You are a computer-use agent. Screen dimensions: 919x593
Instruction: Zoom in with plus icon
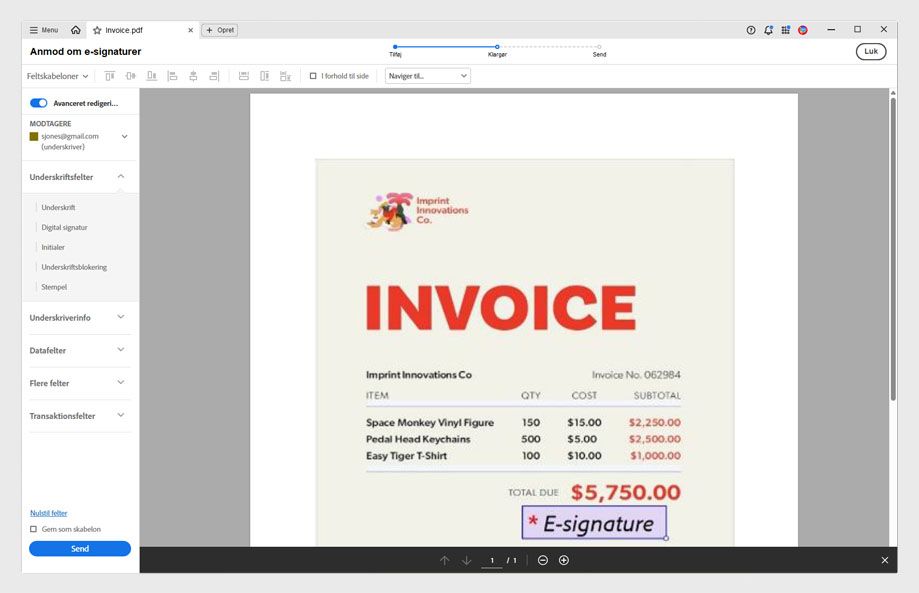coord(564,560)
